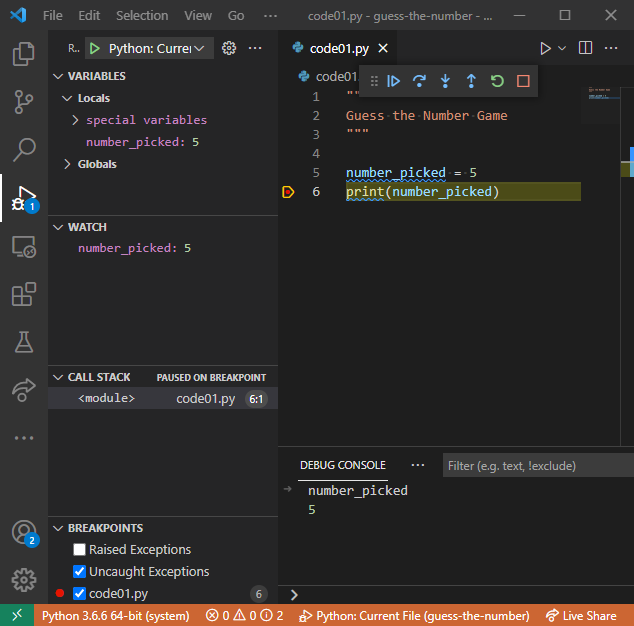Stop the debugger with the red square

click(x=523, y=81)
